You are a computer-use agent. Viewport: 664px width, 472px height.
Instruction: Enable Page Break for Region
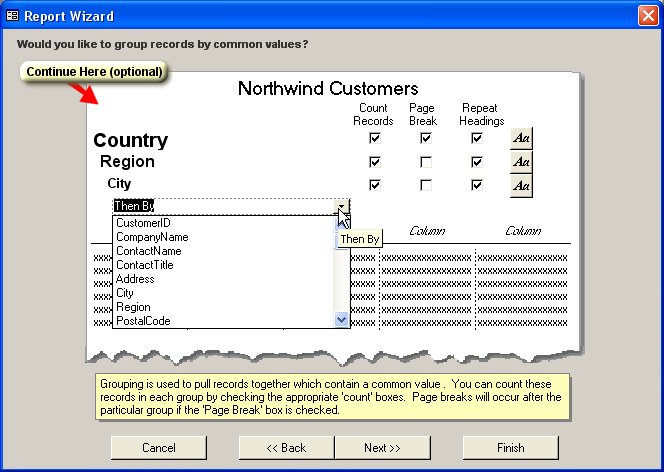[x=426, y=162]
